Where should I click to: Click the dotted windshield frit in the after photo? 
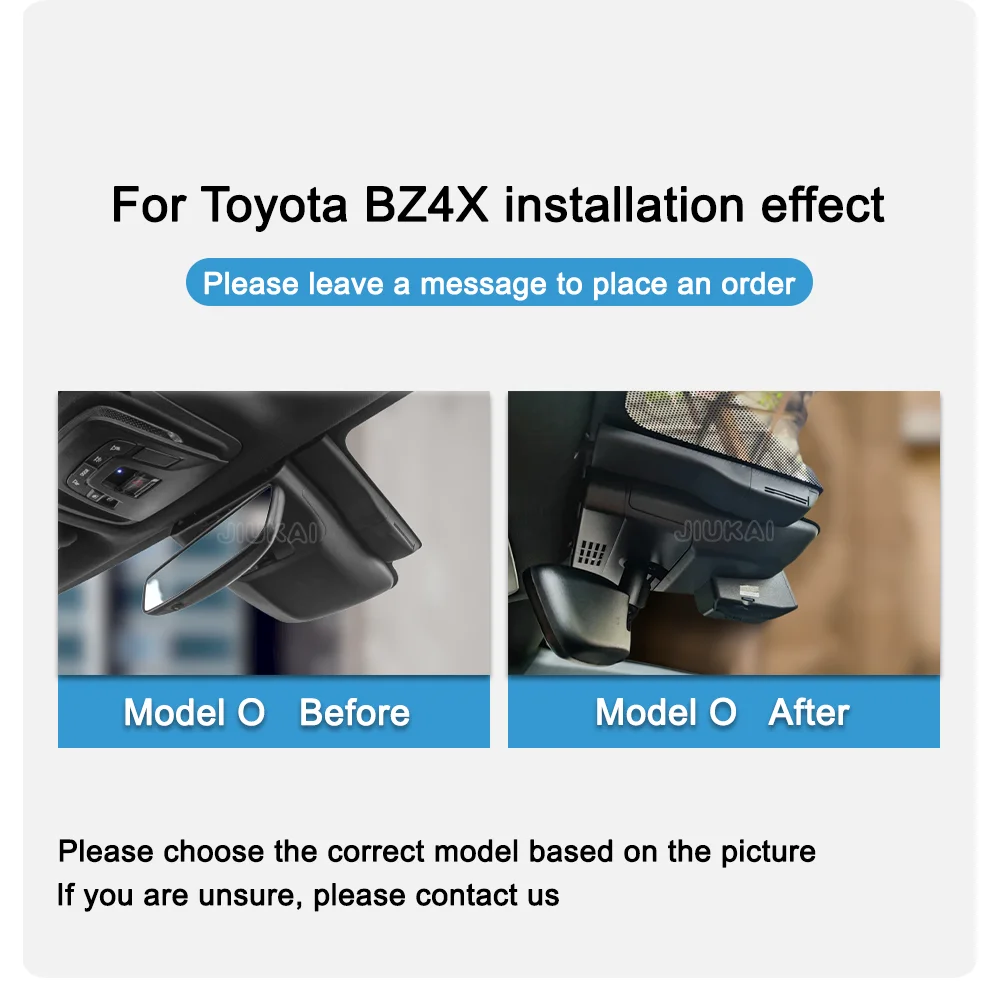pos(714,434)
